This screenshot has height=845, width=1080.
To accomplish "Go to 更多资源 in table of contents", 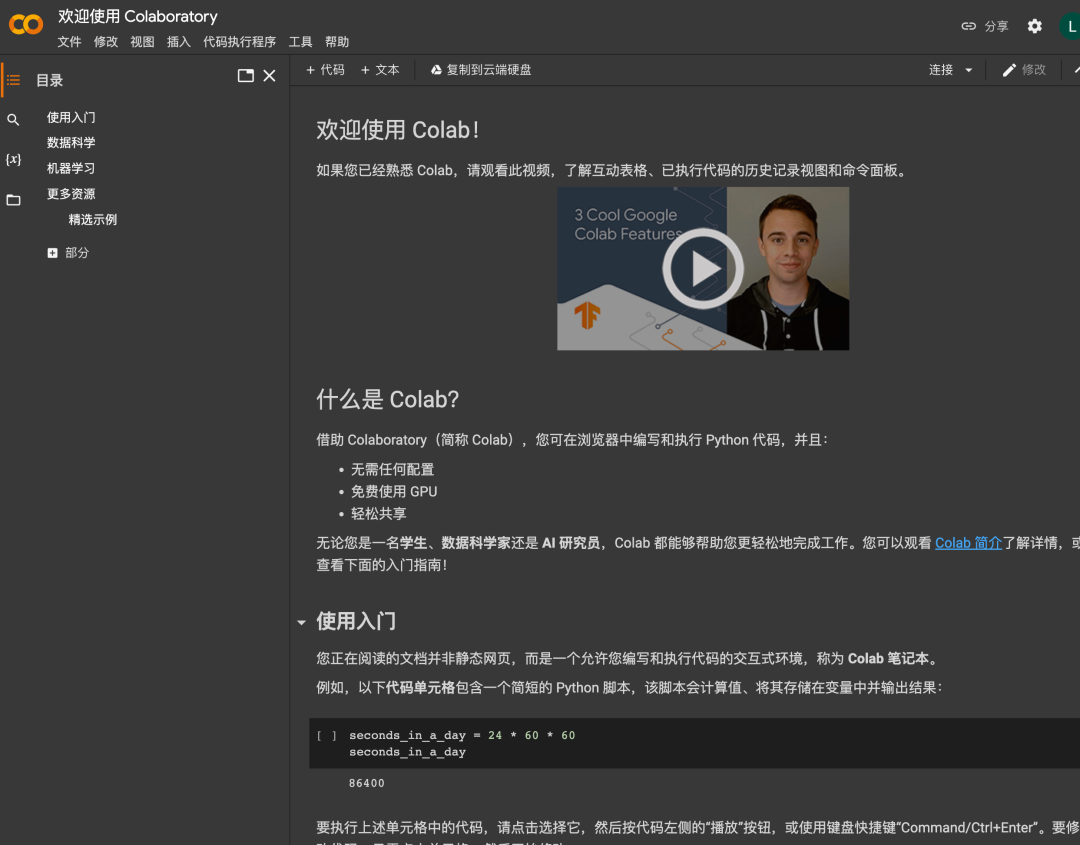I will point(71,194).
